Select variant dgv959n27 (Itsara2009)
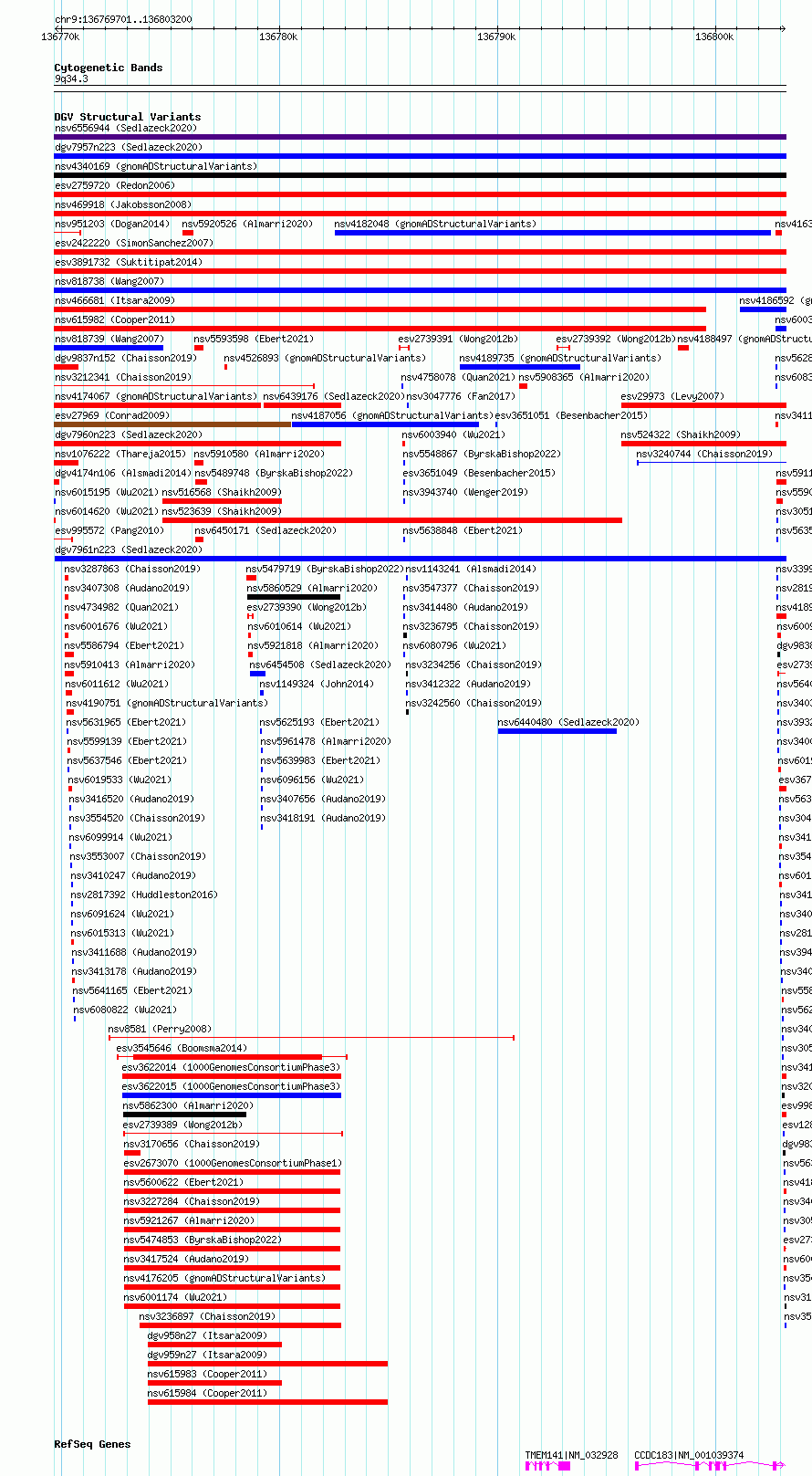The height and width of the screenshot is (1476, 812). 207,1355
